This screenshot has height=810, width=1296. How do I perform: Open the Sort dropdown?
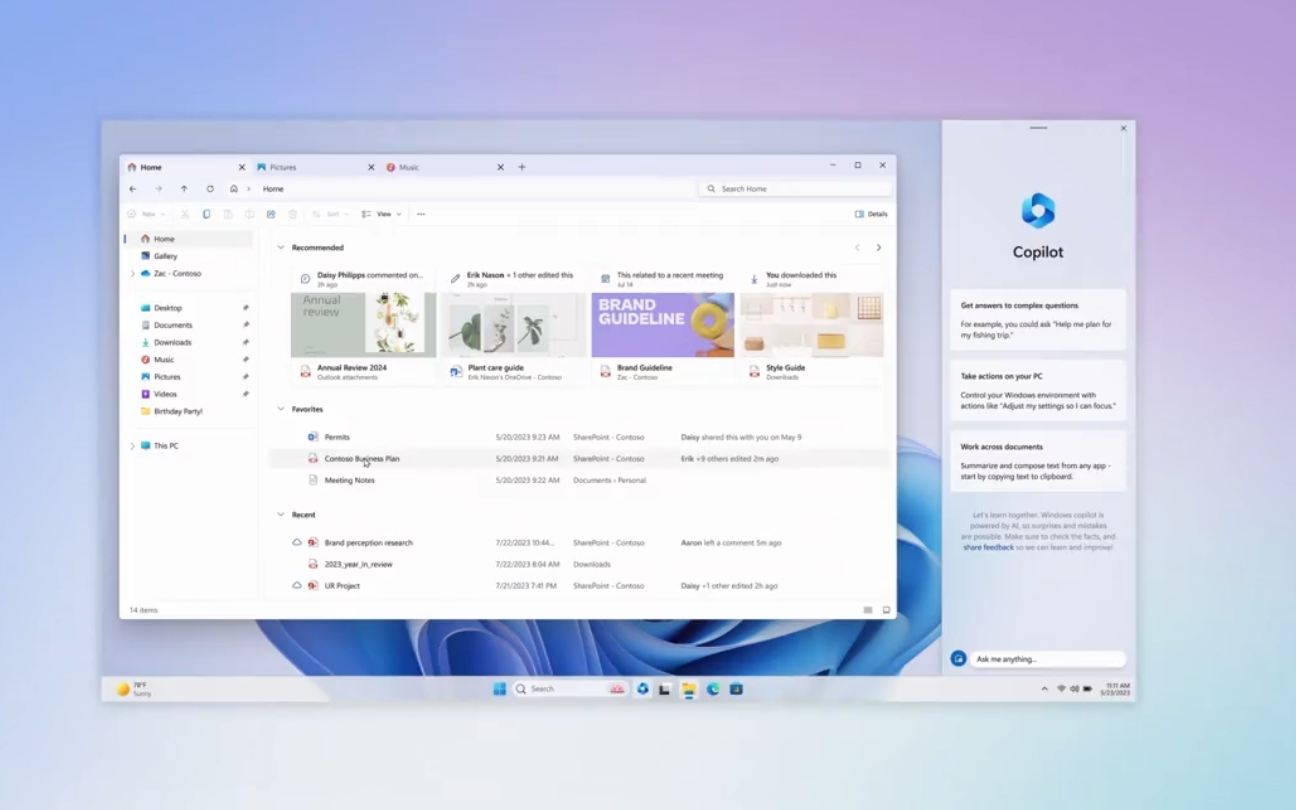(329, 214)
